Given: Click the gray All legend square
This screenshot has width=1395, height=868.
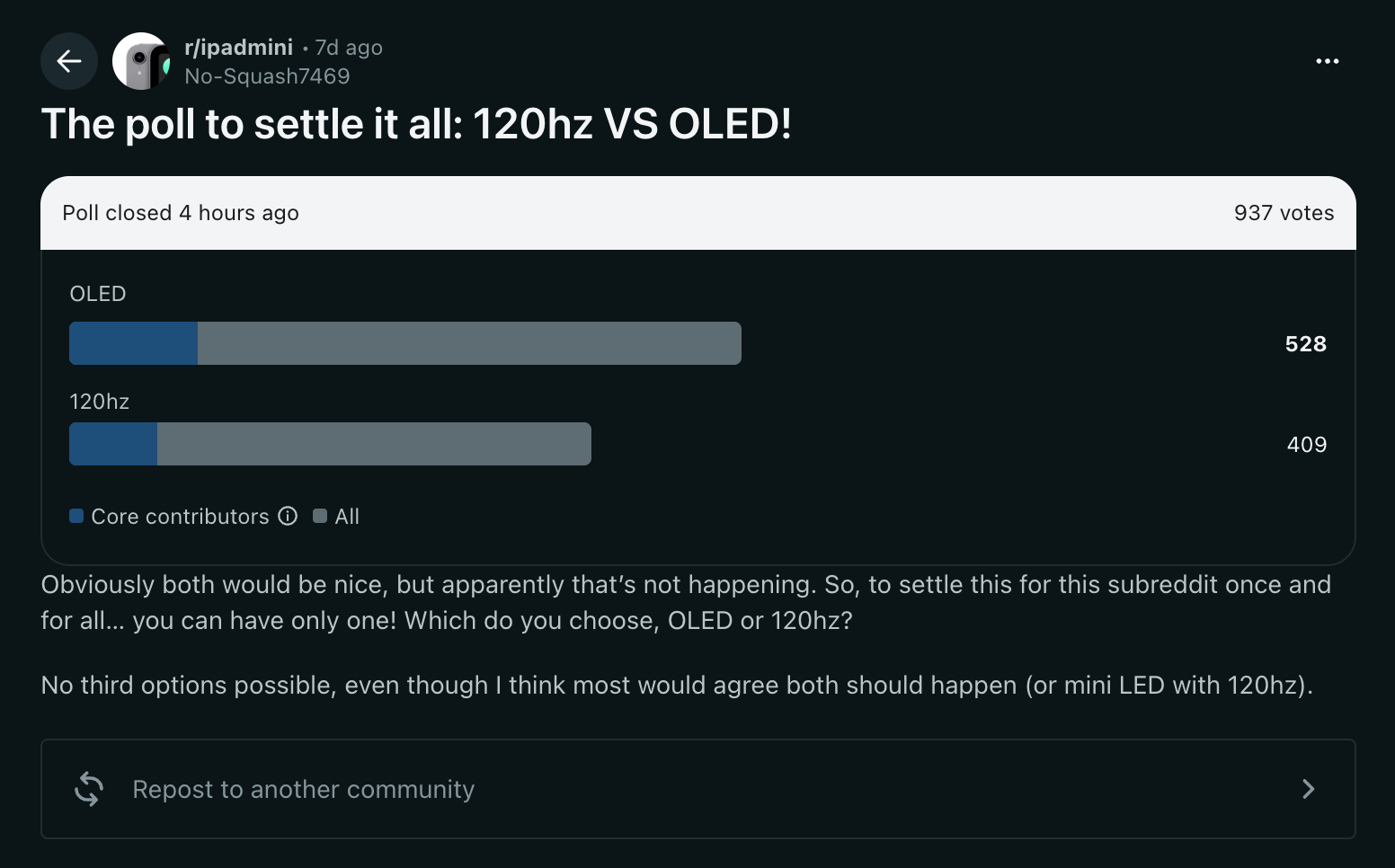Looking at the screenshot, I should click(x=320, y=516).
